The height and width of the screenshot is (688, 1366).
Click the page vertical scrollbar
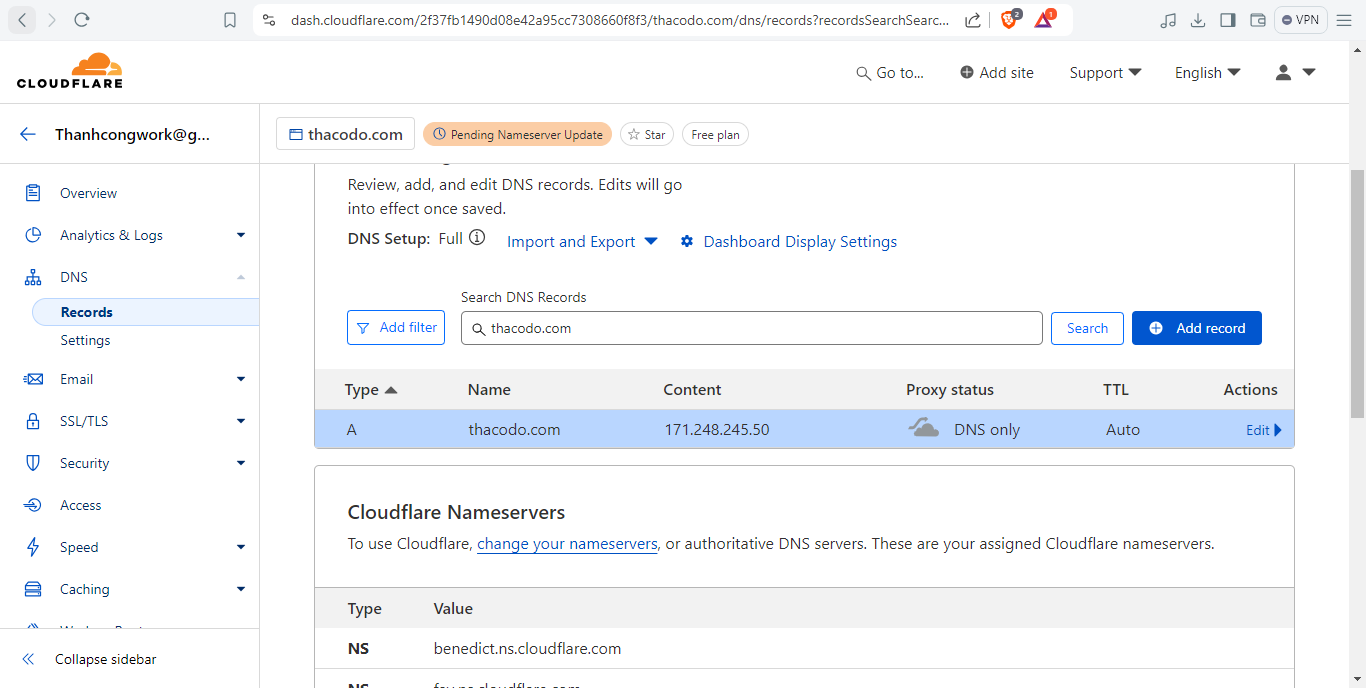[x=1357, y=293]
